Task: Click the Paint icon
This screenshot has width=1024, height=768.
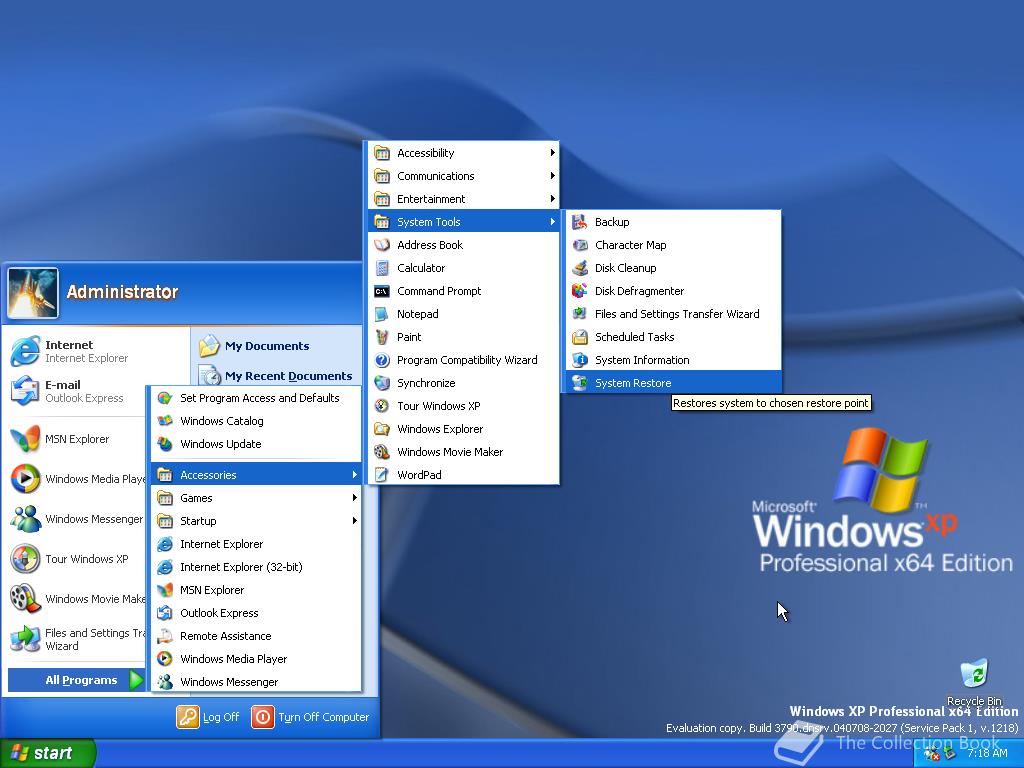Action: [x=382, y=337]
